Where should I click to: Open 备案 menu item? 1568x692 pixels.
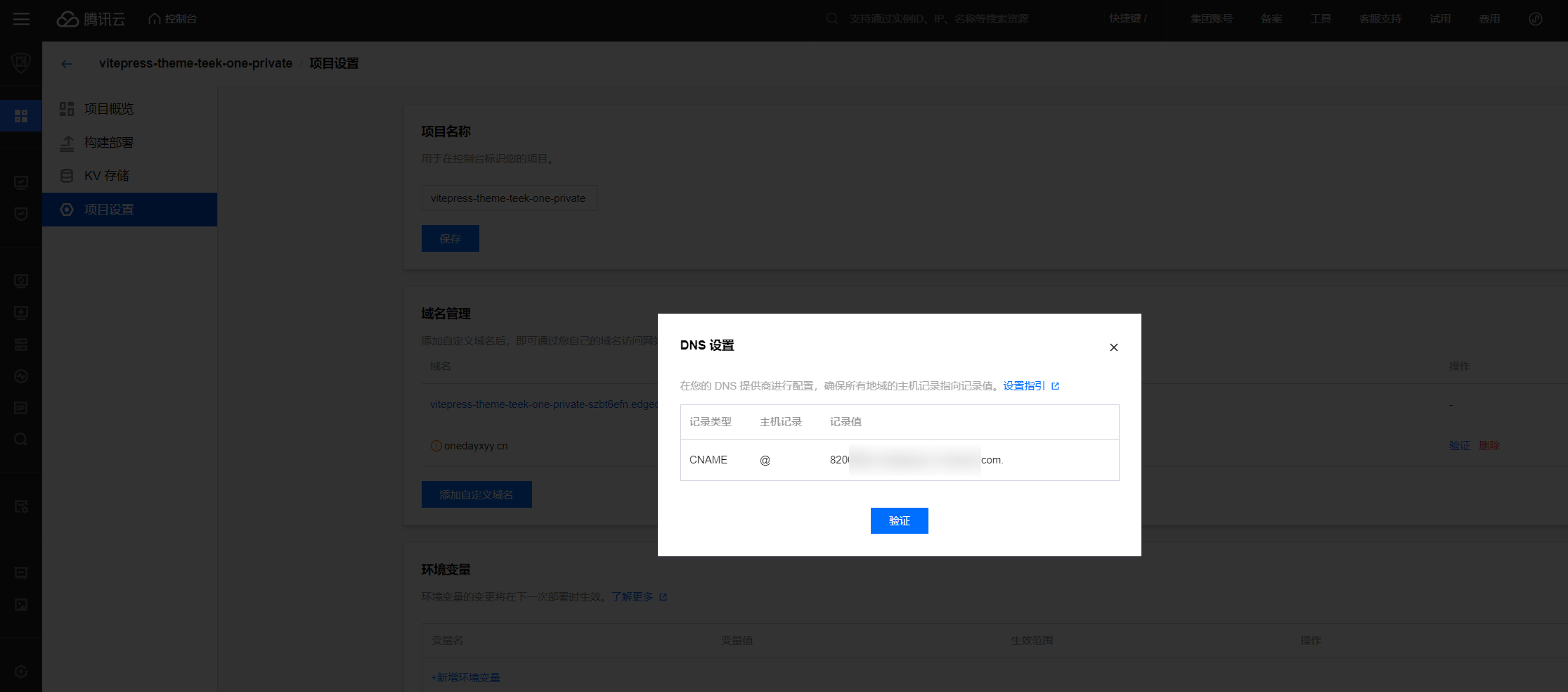(1271, 19)
